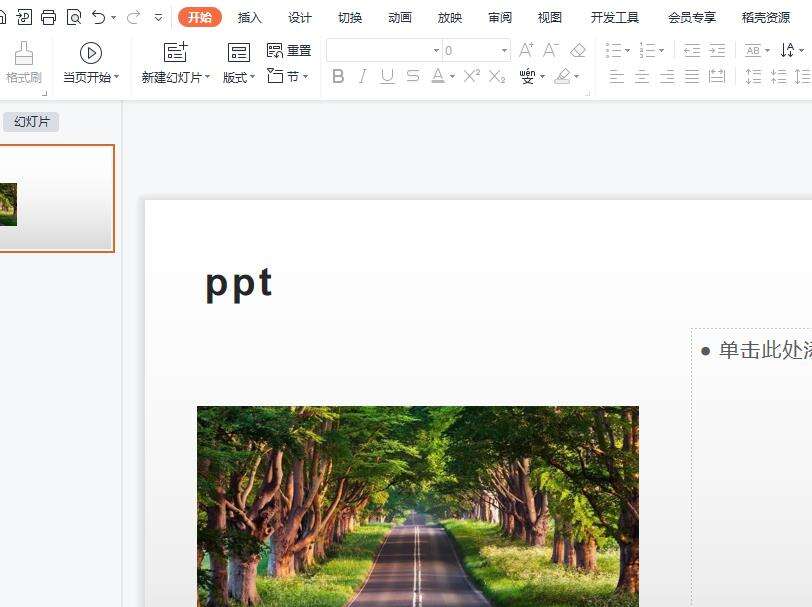Screen dimensions: 812x607
Task: Apply the font color A button
Action: (438, 77)
